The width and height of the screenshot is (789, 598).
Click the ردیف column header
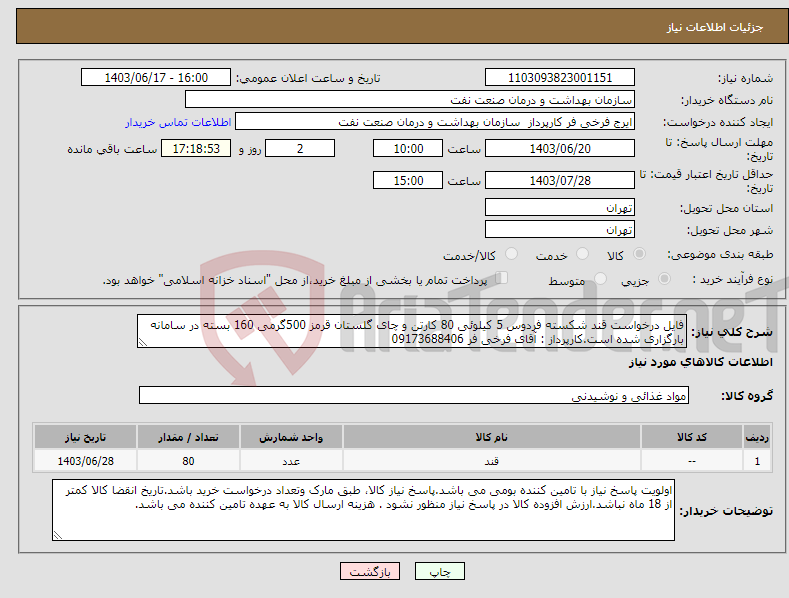point(757,437)
